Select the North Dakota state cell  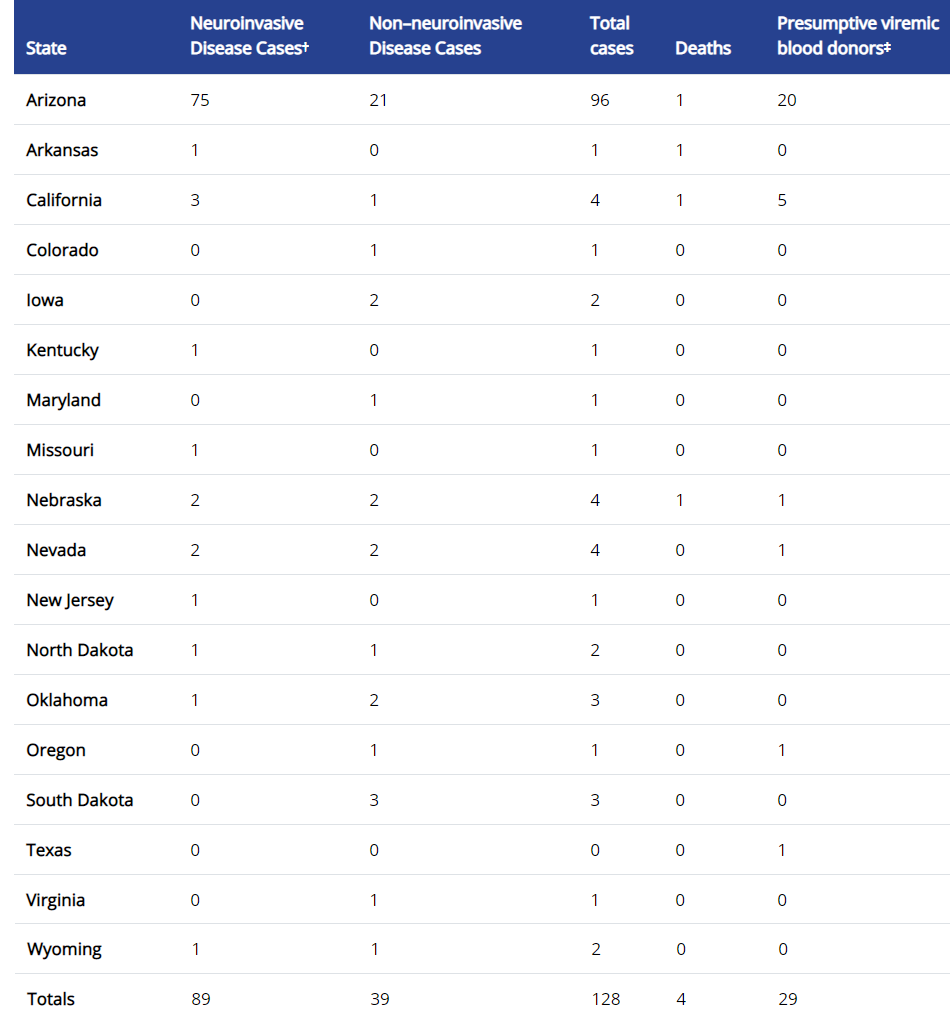click(80, 650)
